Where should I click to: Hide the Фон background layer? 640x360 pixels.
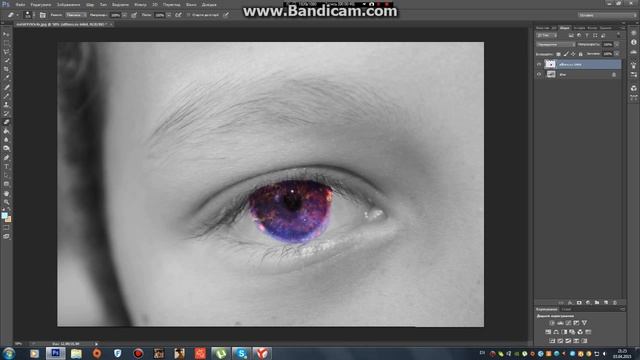539,74
